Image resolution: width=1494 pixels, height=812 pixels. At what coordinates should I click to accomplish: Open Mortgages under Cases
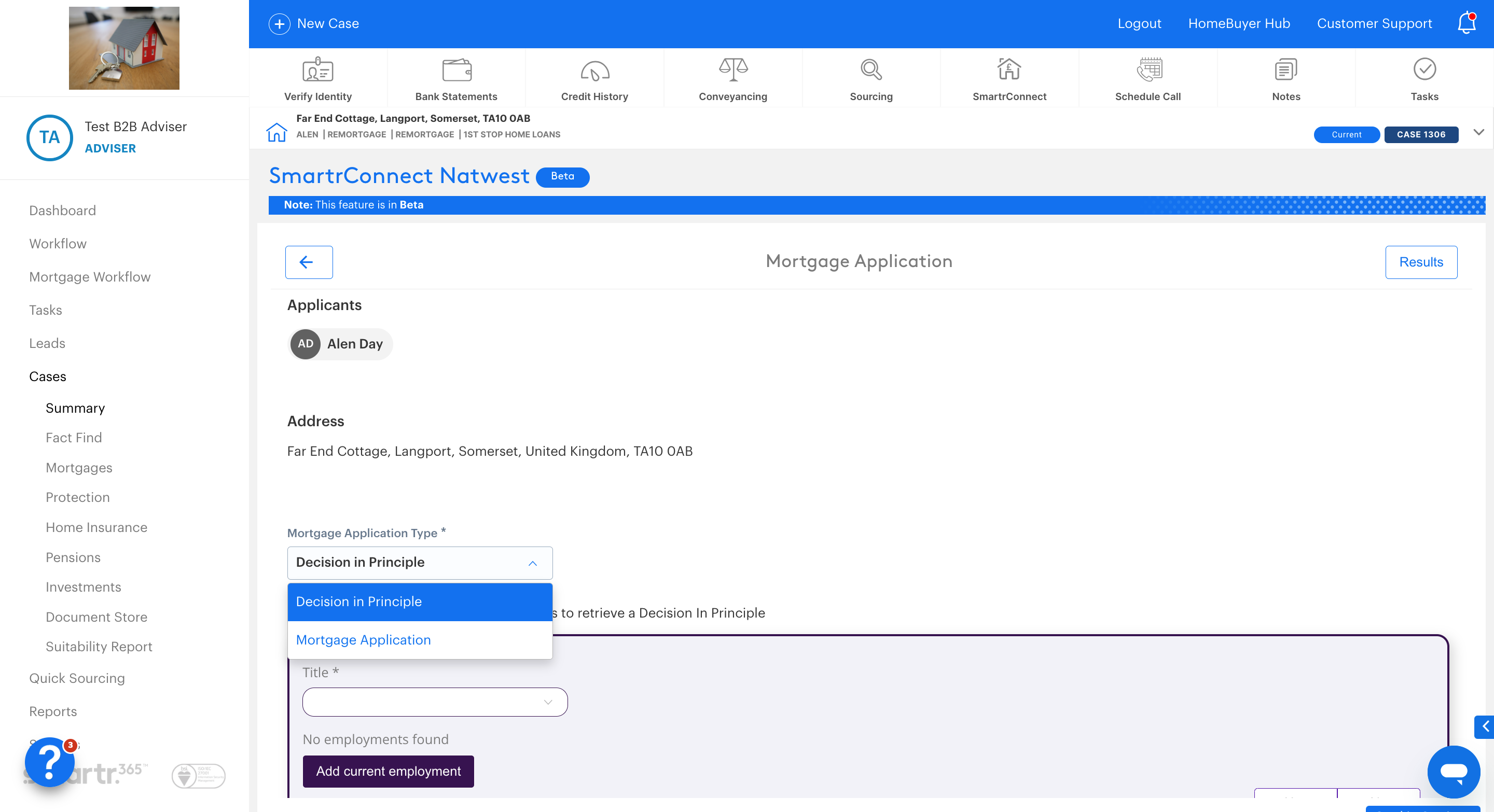(x=79, y=468)
